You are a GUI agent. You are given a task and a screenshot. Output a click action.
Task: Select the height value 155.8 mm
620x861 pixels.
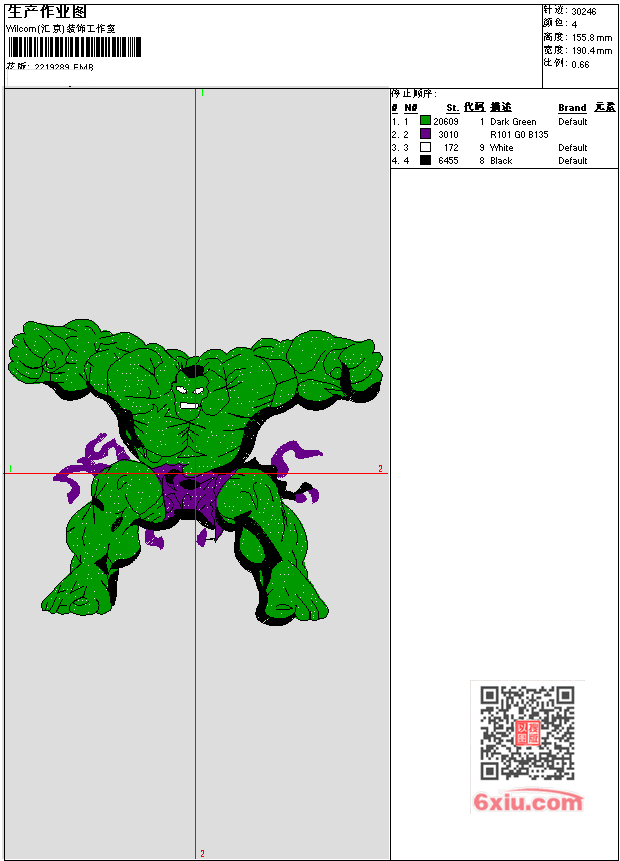point(592,38)
